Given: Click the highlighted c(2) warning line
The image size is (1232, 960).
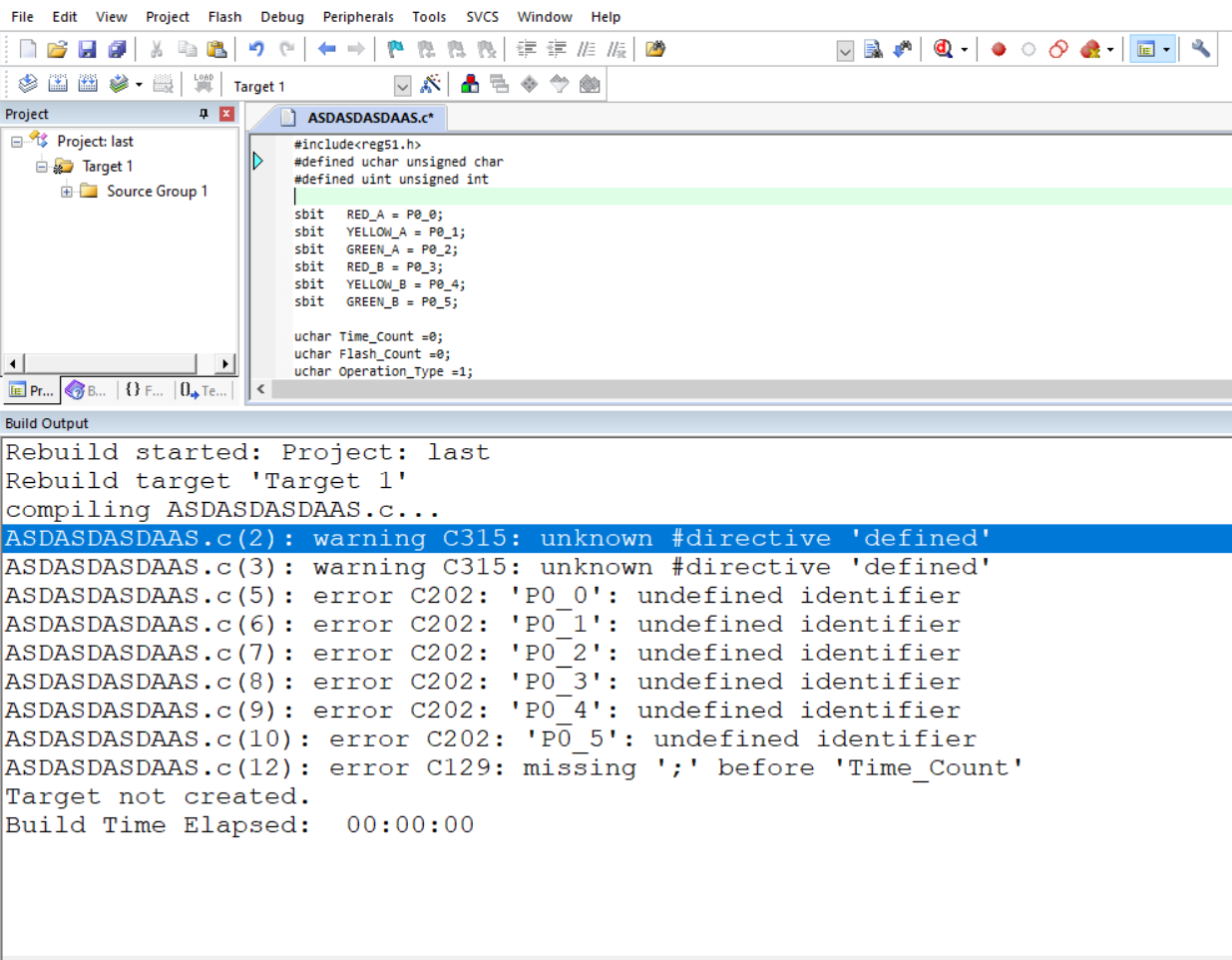Looking at the screenshot, I should pos(616,538).
